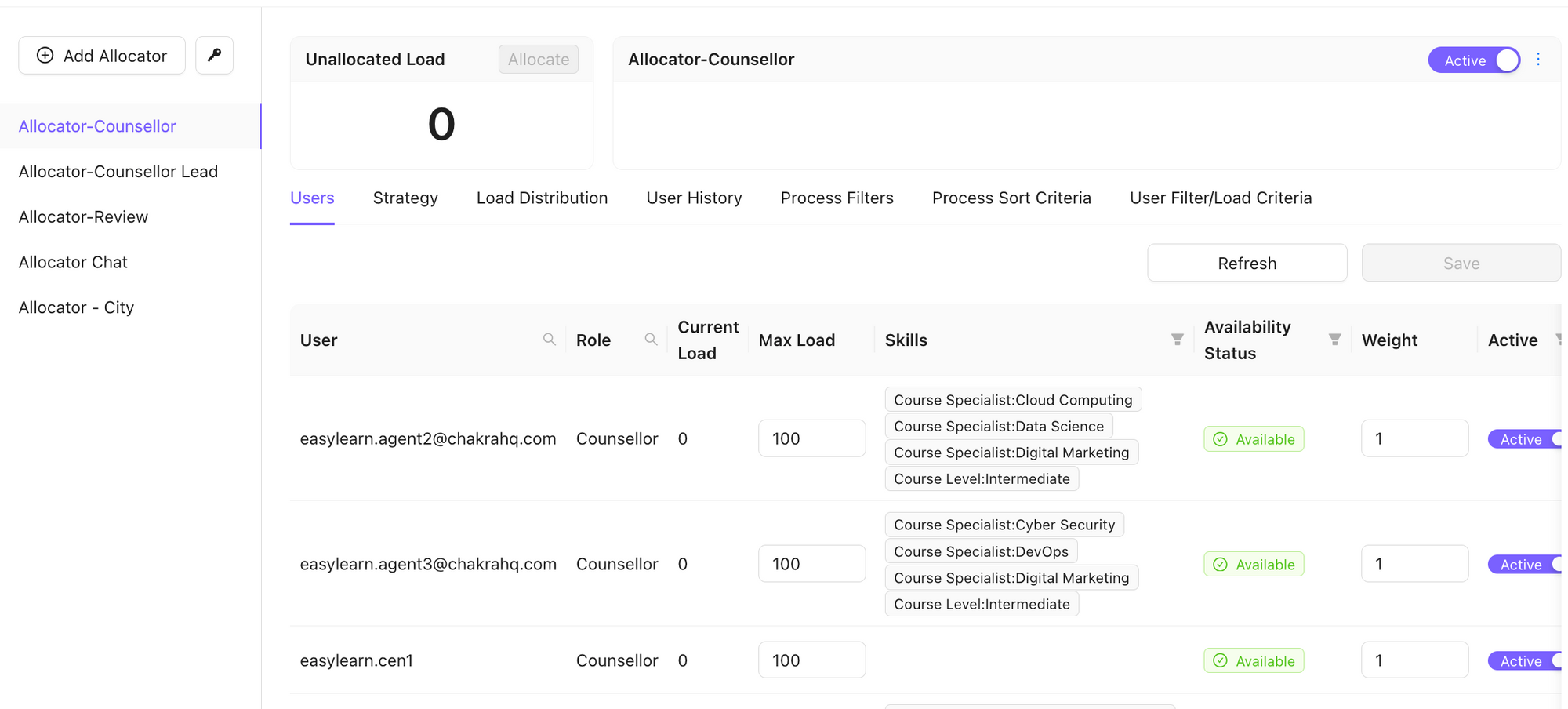1568x709 pixels.
Task: Click the Max Load field for easylearn.agent2
Action: (811, 438)
